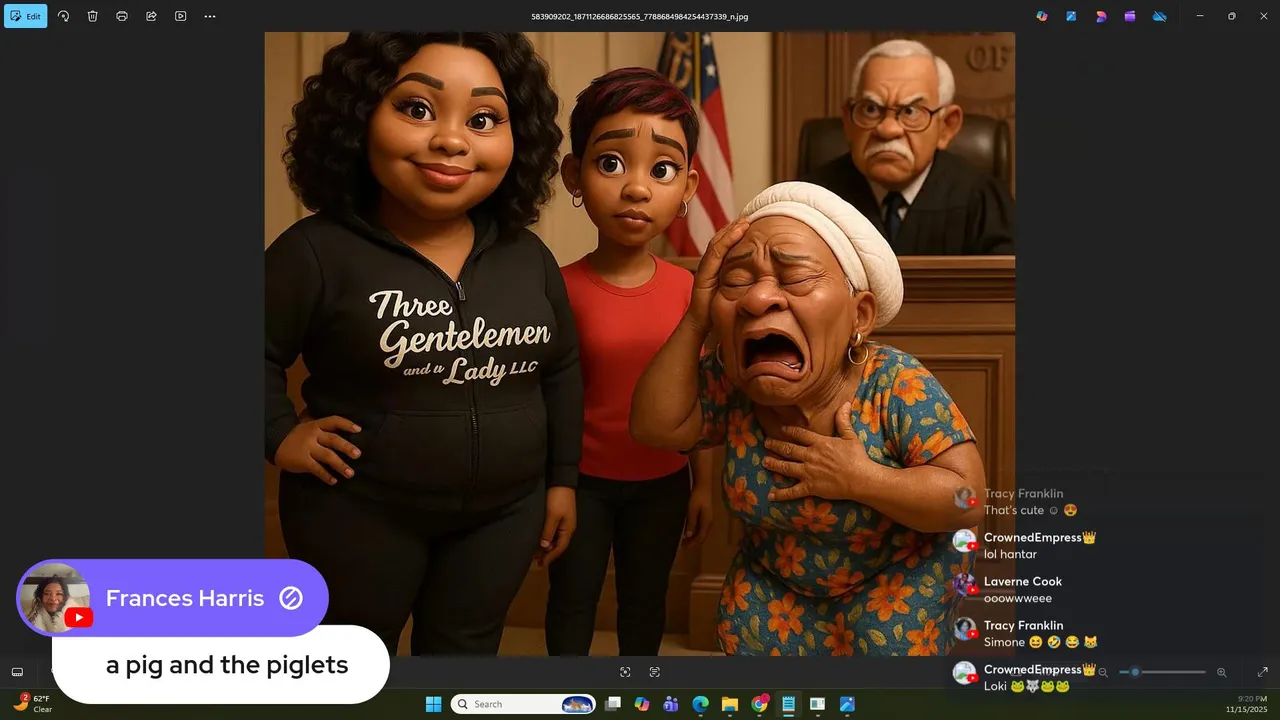Open the See more ellipsis menu
Image resolution: width=1280 pixels, height=720 pixels.
210,16
